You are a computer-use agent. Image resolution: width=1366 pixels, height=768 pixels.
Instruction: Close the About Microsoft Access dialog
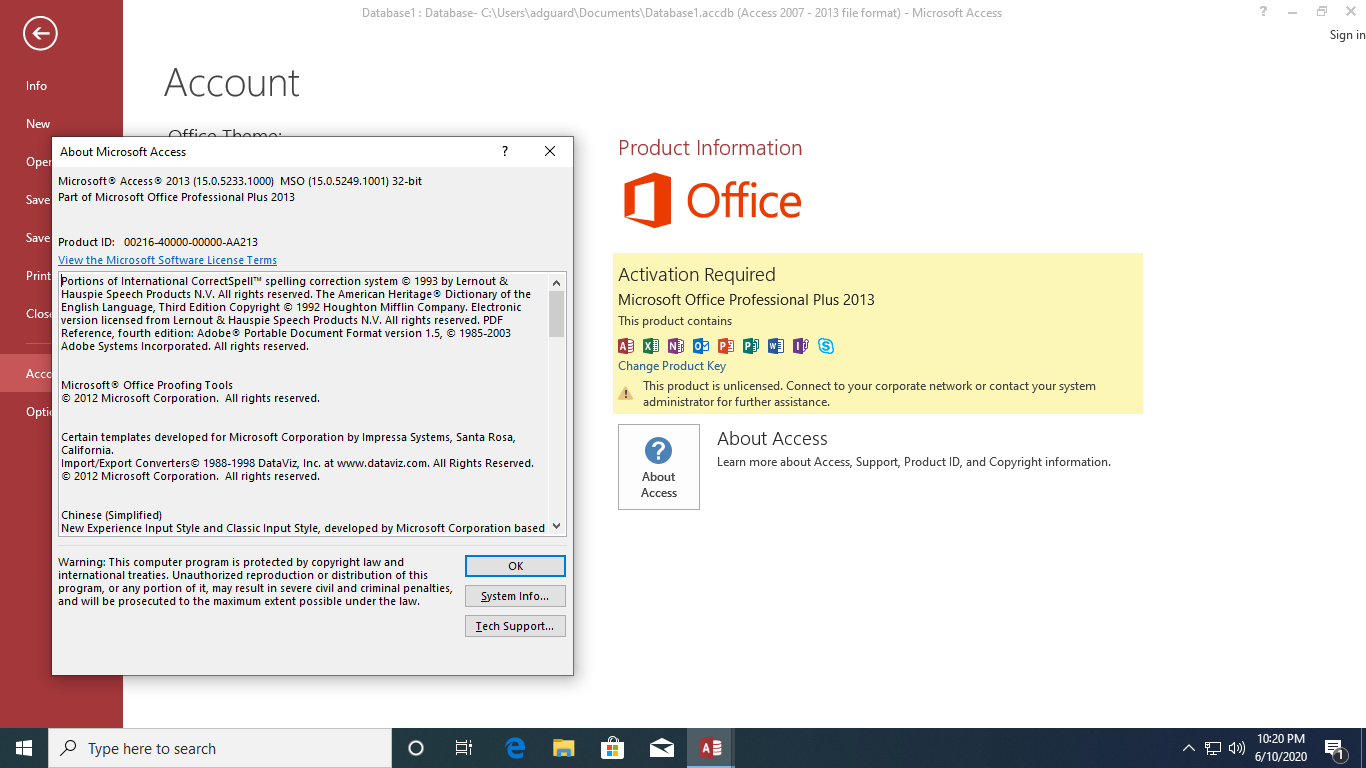550,151
